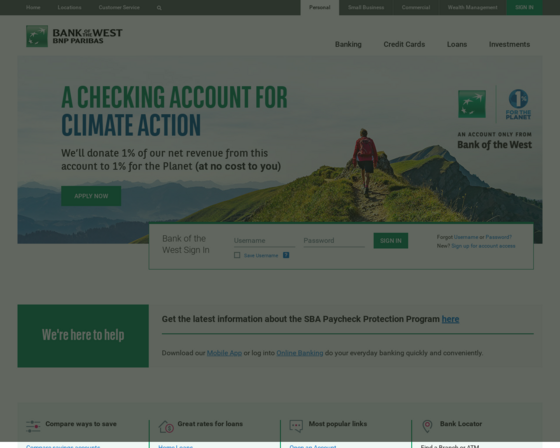Click the 1% for the Planet badge
Screen dimensions: 560x448
pos(518,104)
